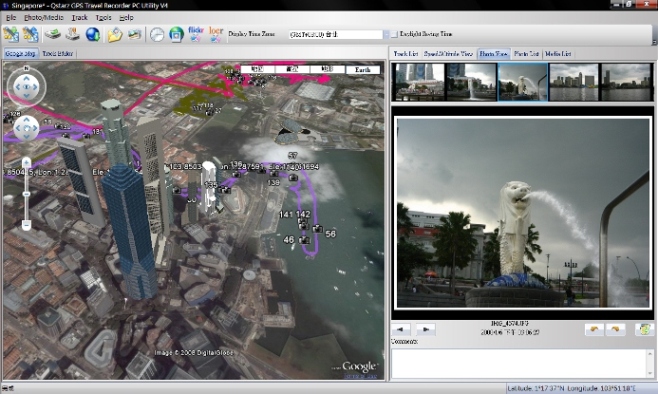The height and width of the screenshot is (394, 658).
Task: Switch to the Track List tab
Action: (406, 54)
